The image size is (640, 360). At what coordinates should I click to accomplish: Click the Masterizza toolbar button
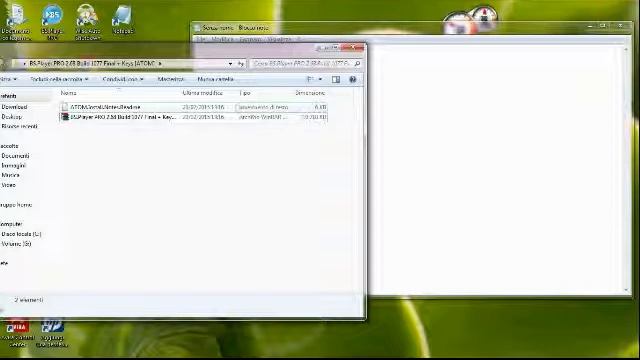171,79
